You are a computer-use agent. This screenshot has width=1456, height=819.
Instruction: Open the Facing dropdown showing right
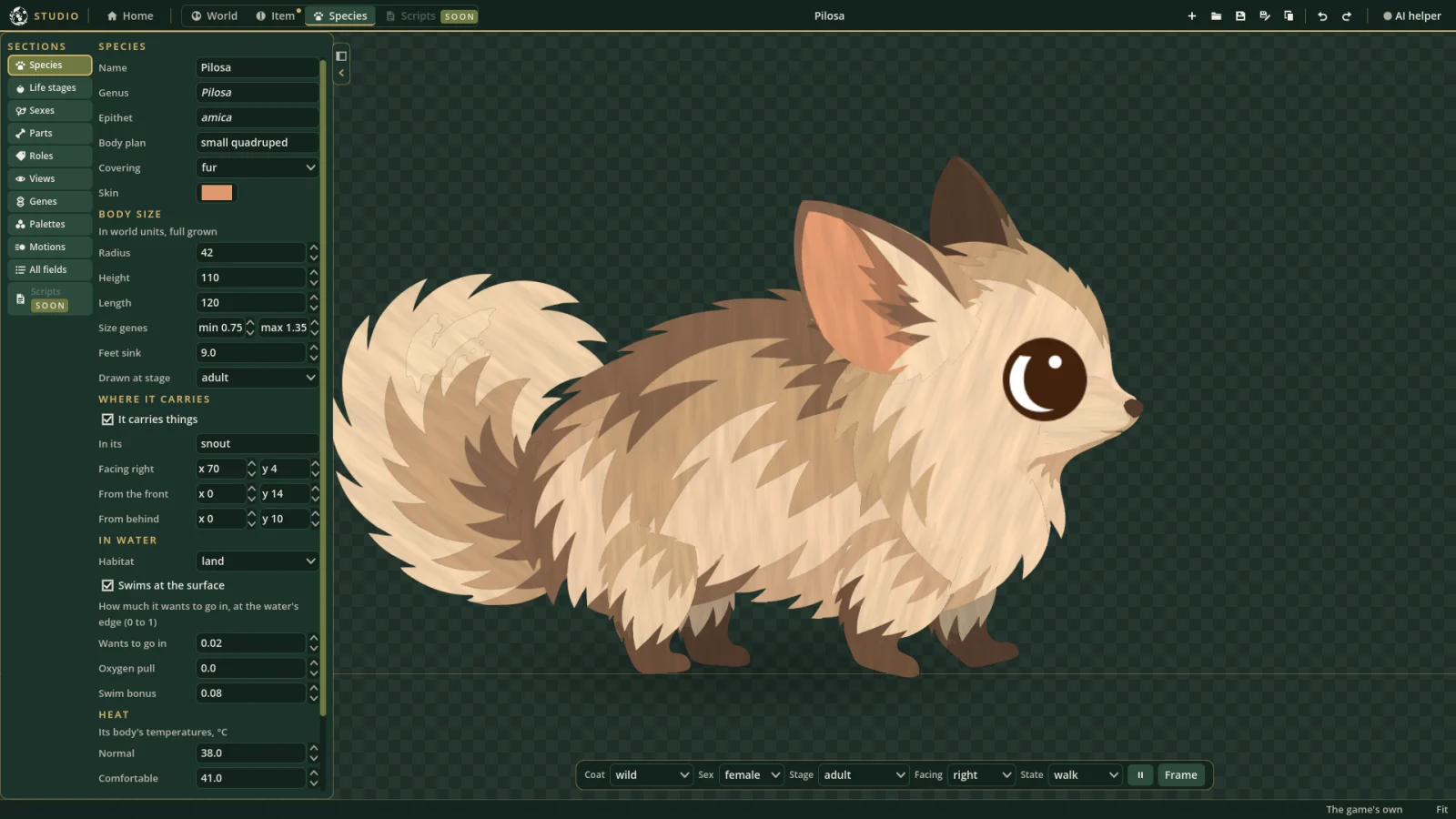(x=981, y=775)
